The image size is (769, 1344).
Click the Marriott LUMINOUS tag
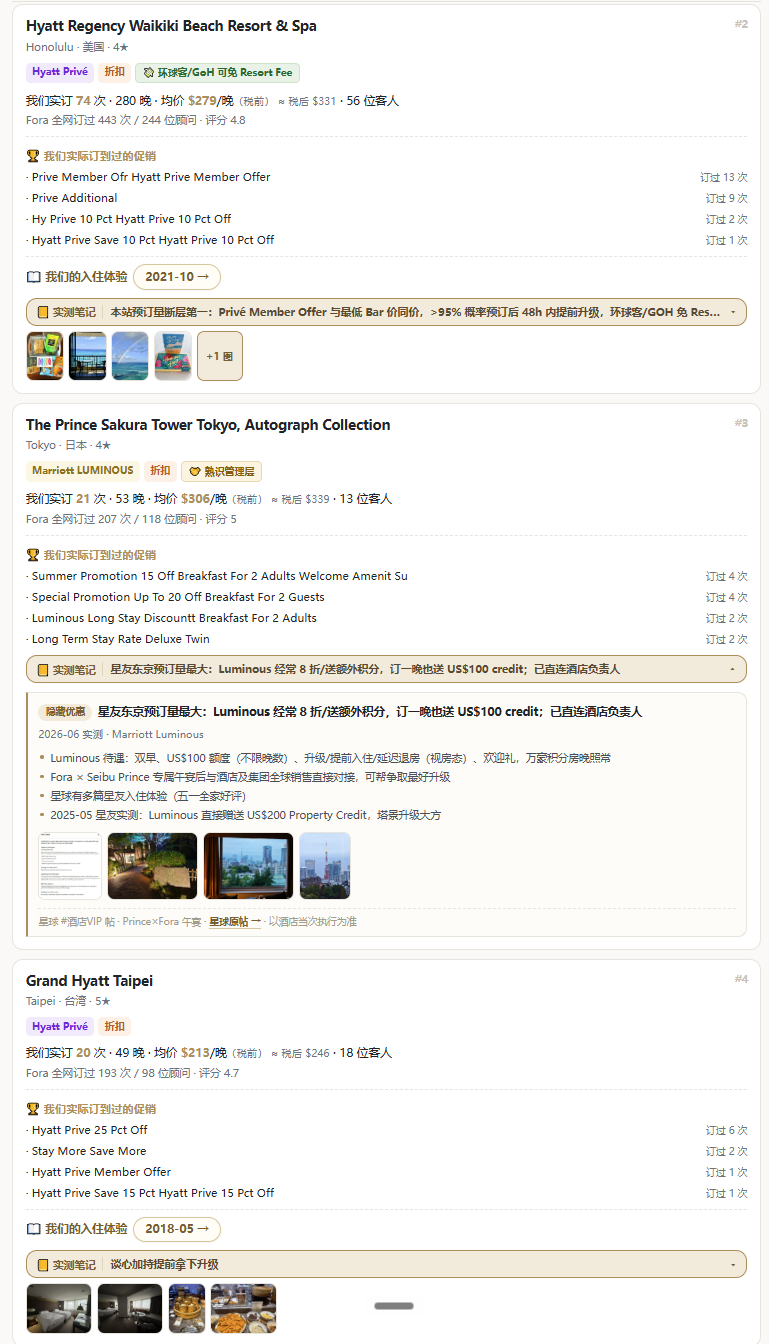83,471
